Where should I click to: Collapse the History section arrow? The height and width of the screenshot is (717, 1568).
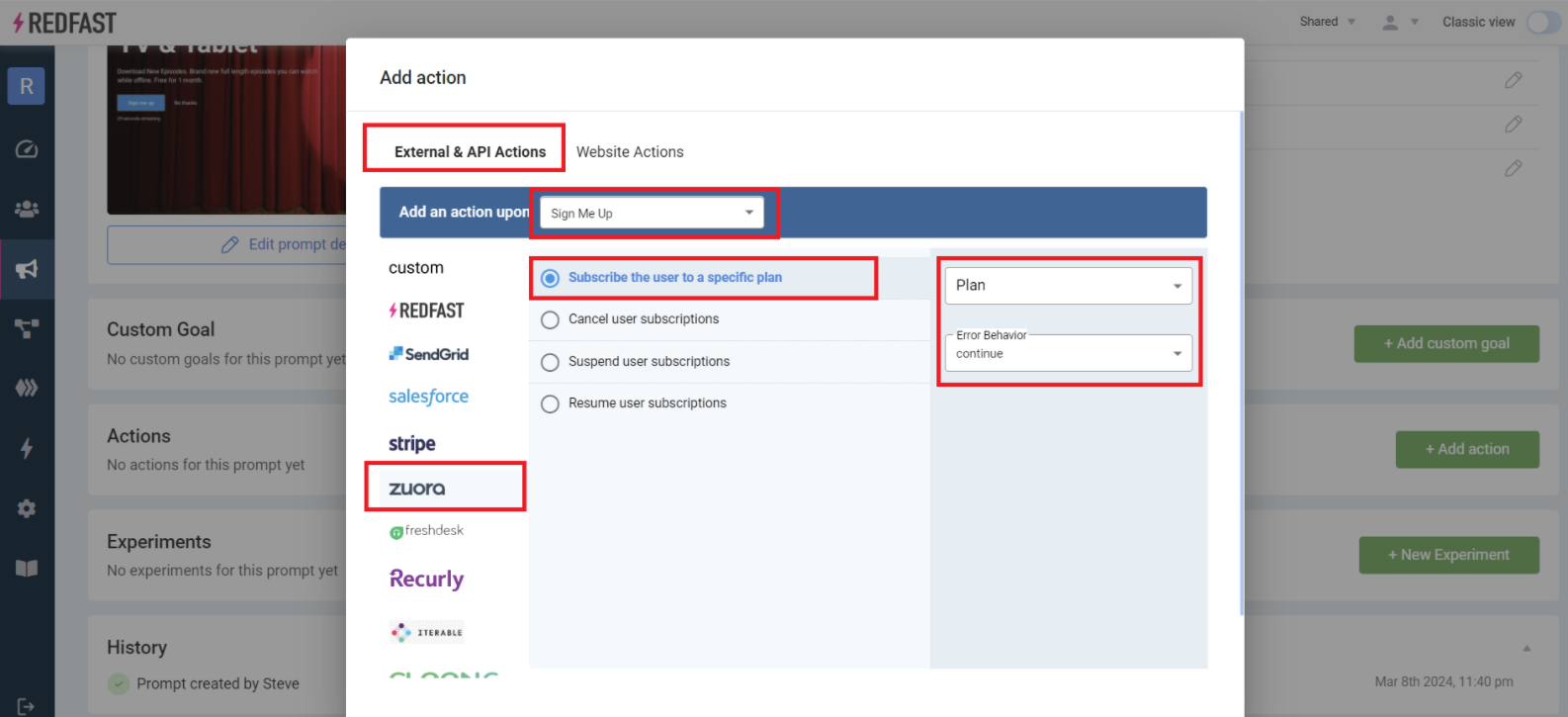tap(1526, 649)
